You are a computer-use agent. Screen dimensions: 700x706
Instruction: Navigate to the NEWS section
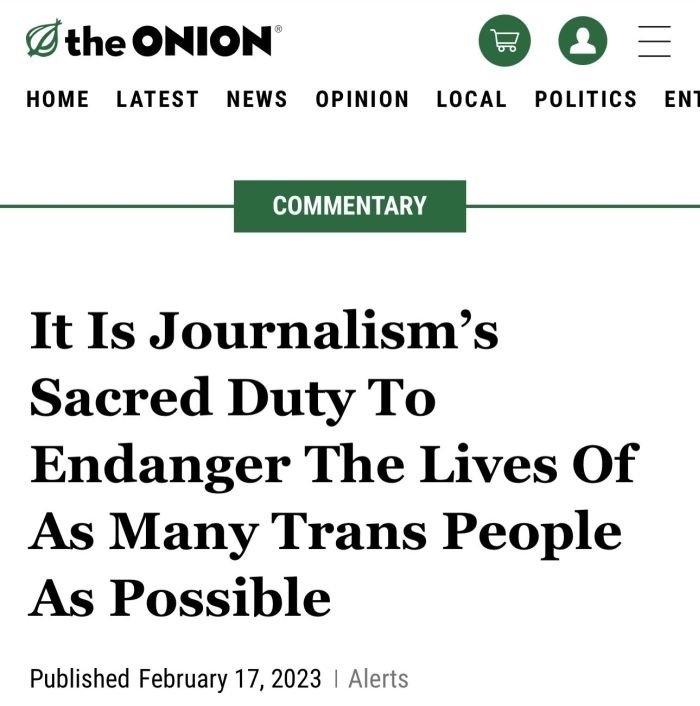coord(257,100)
